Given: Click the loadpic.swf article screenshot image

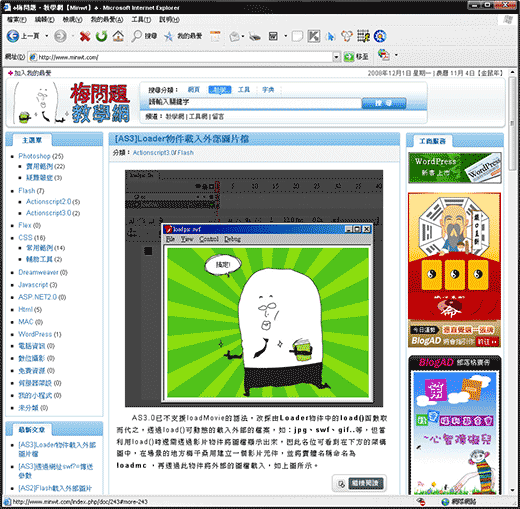Looking at the screenshot, I should click(254, 289).
